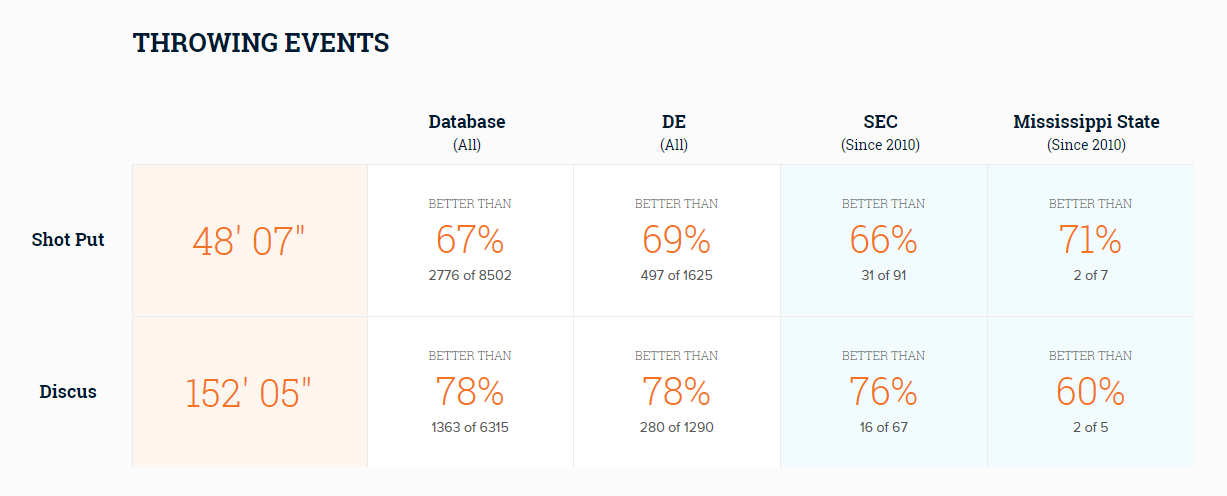The height and width of the screenshot is (496, 1227).
Task: Click the 76% Discus SEC cell
Action: click(x=884, y=392)
